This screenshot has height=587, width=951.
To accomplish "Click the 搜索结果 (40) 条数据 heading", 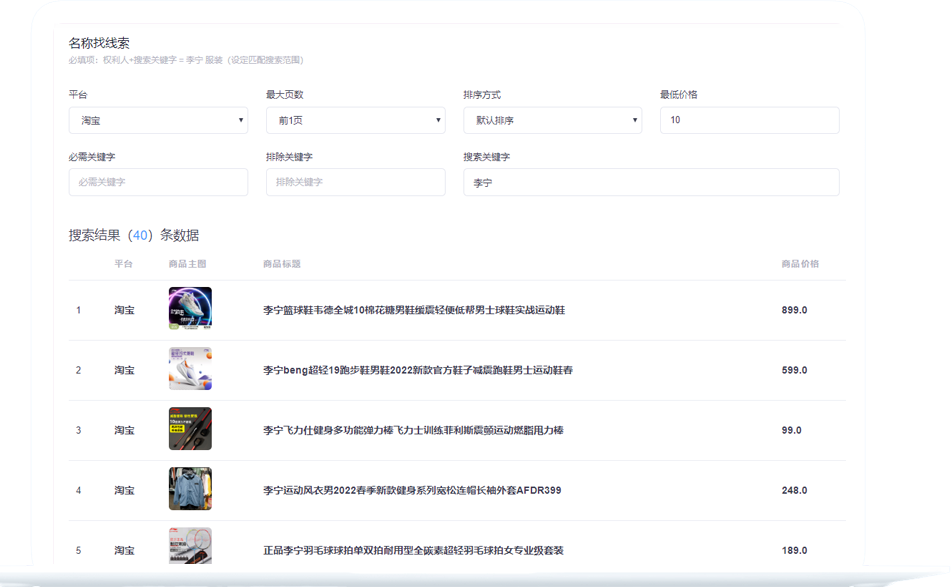I will pos(134,235).
